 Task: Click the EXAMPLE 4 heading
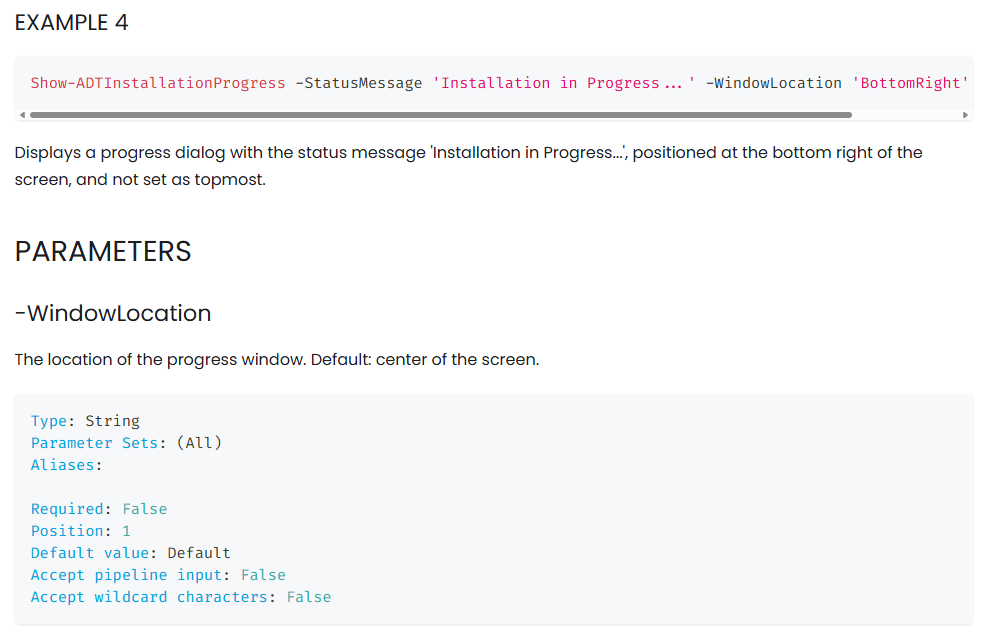(x=72, y=23)
